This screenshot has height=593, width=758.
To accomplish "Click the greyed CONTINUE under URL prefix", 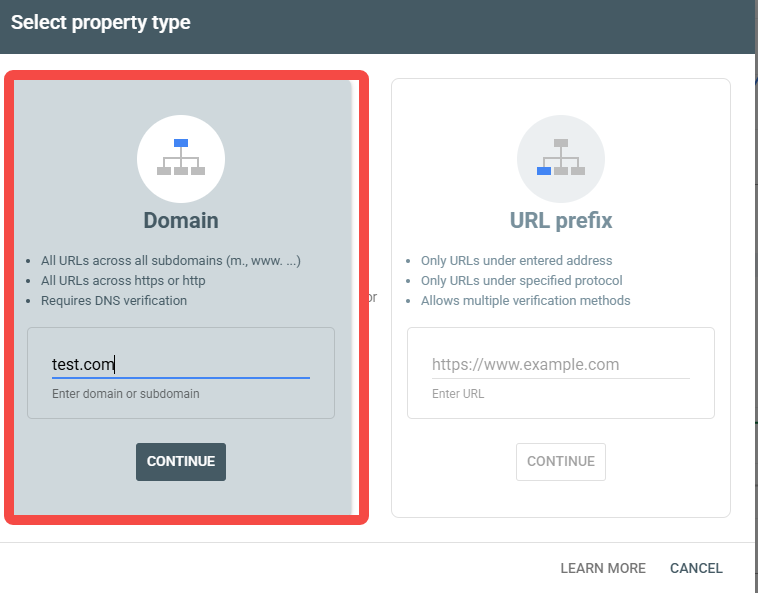I will point(561,462).
